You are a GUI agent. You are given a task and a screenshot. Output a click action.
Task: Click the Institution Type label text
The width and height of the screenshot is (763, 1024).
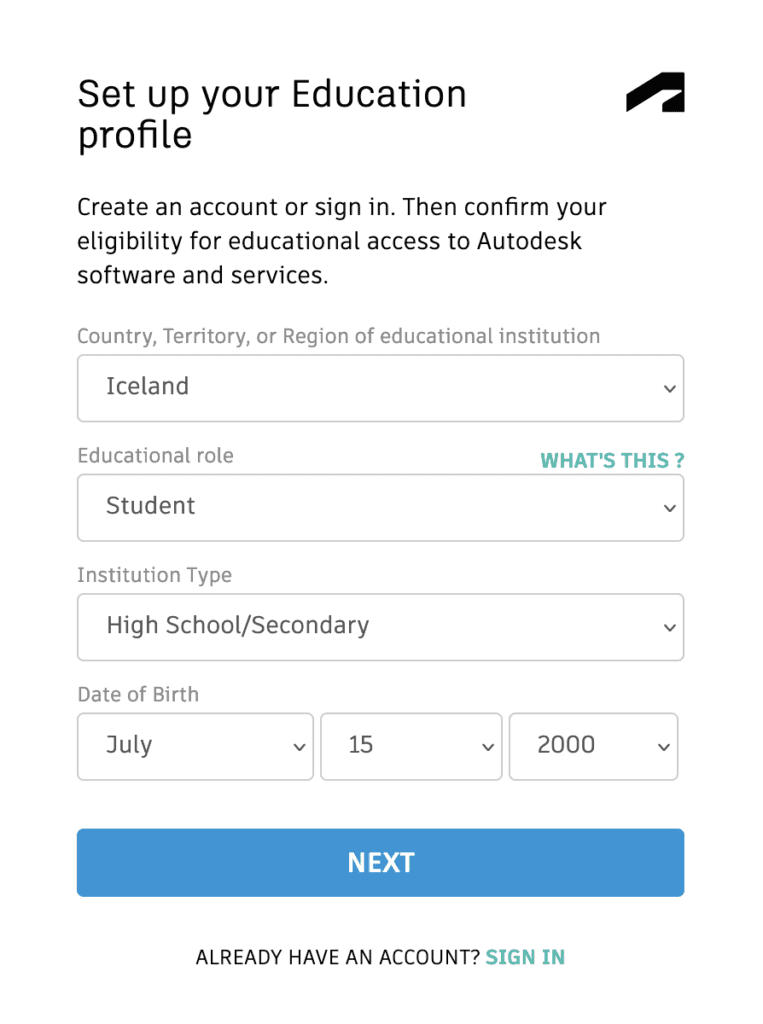click(x=154, y=575)
